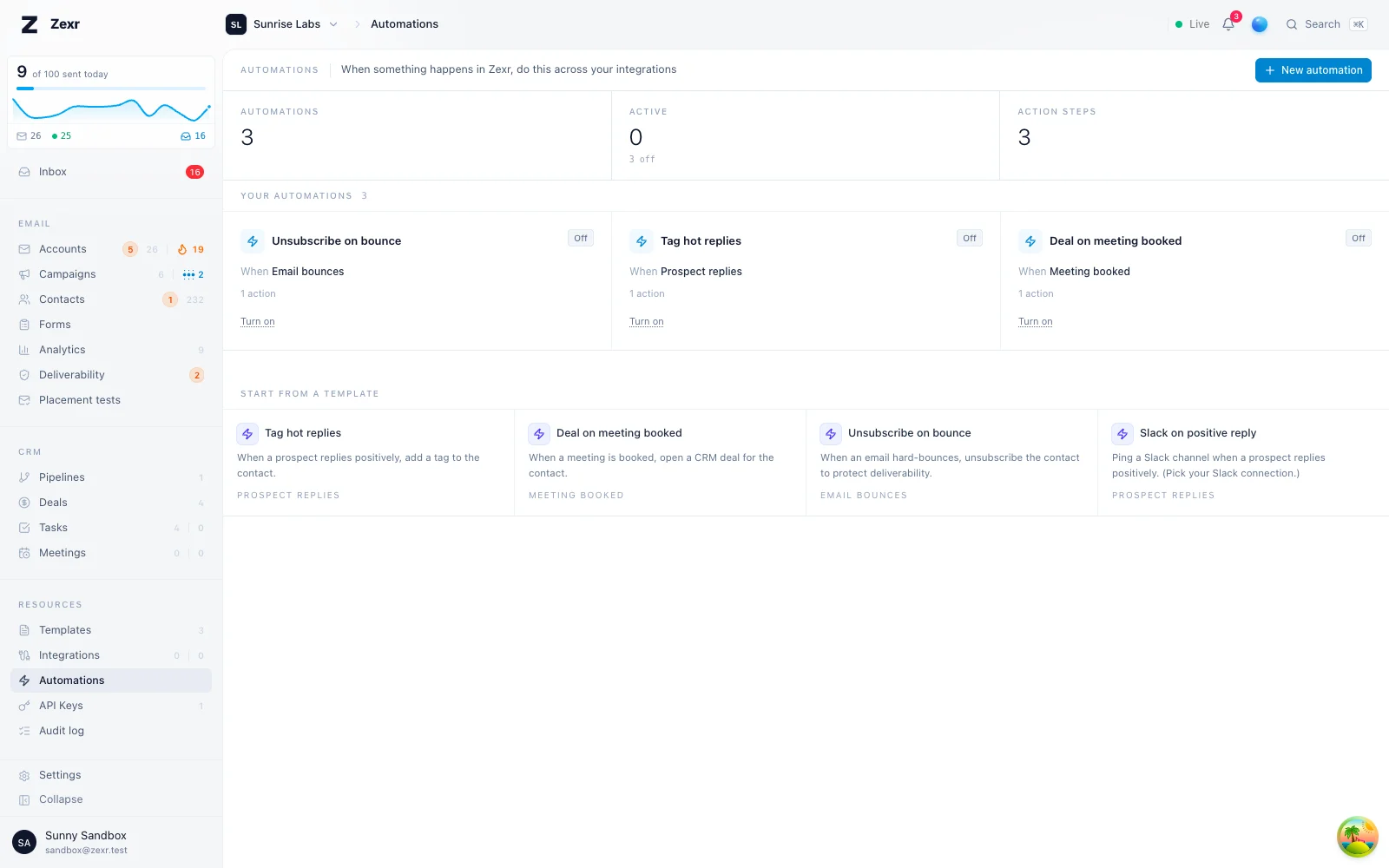Select Automations in the sidebar

111,681
